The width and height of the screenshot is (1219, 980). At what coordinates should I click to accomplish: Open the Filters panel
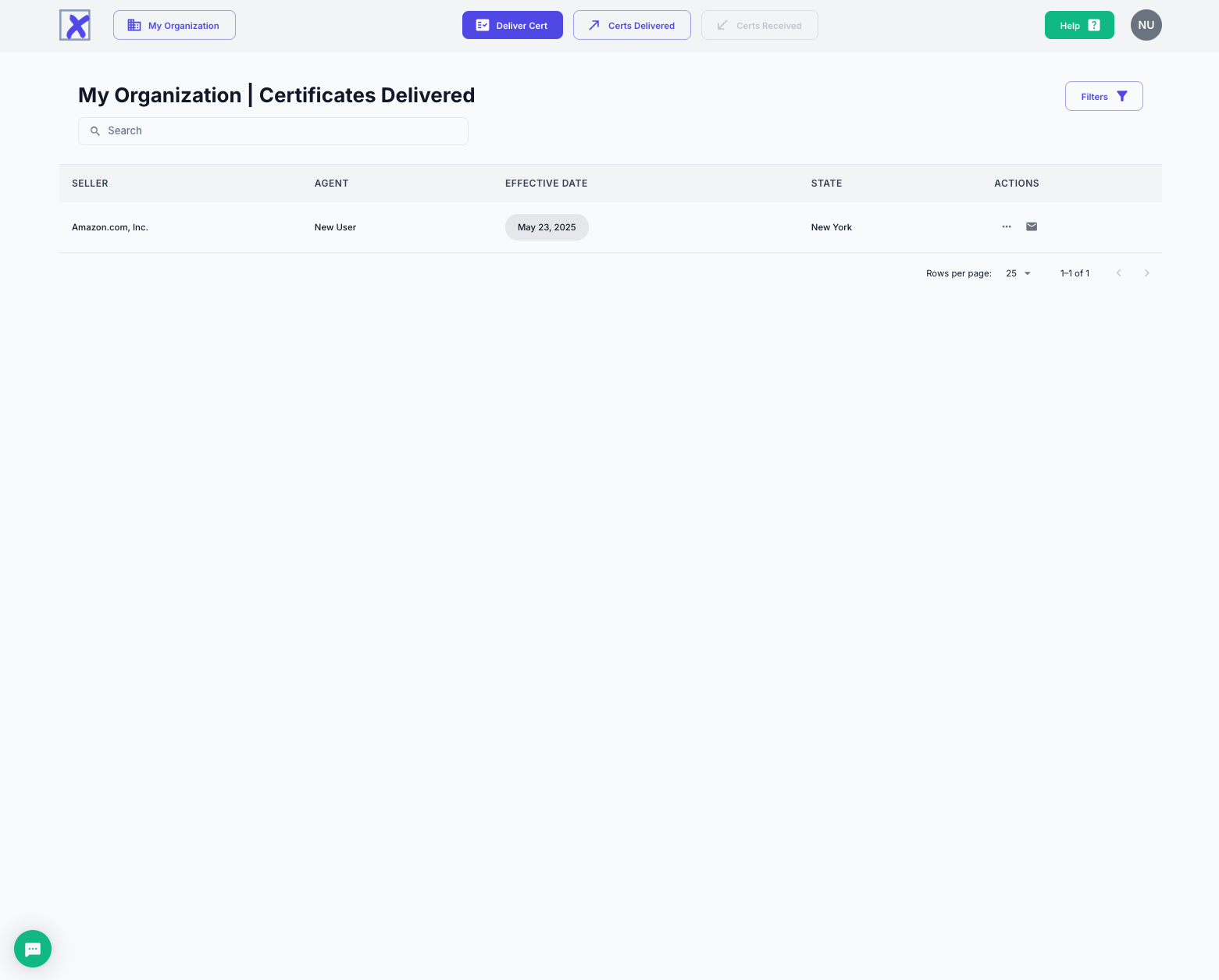1103,96
